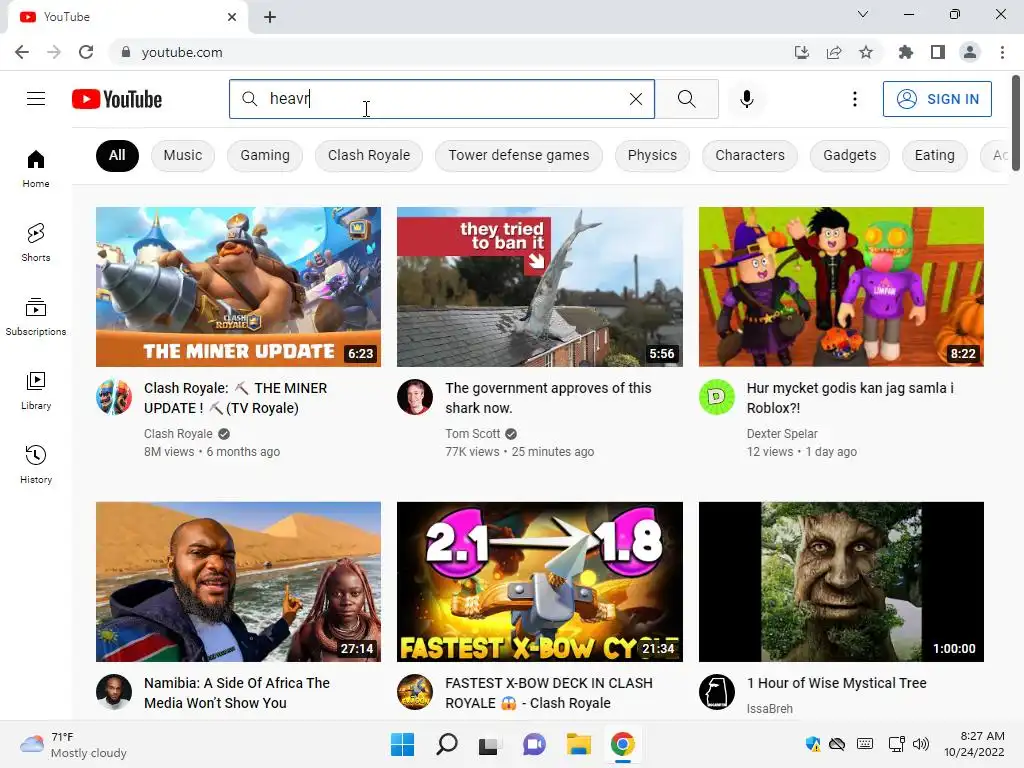This screenshot has height=768, width=1024.
Task: Click Tom Scott channel avatar
Action: pos(415,396)
